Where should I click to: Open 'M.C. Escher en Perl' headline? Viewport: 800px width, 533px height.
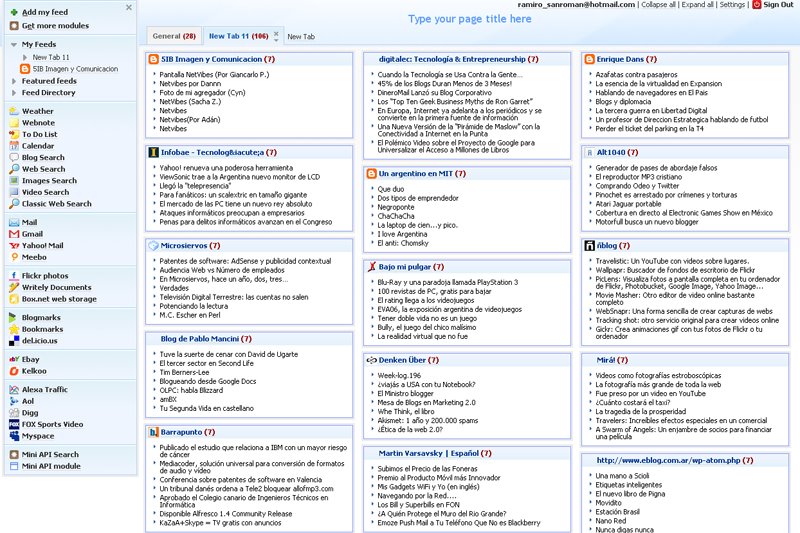click(x=190, y=315)
